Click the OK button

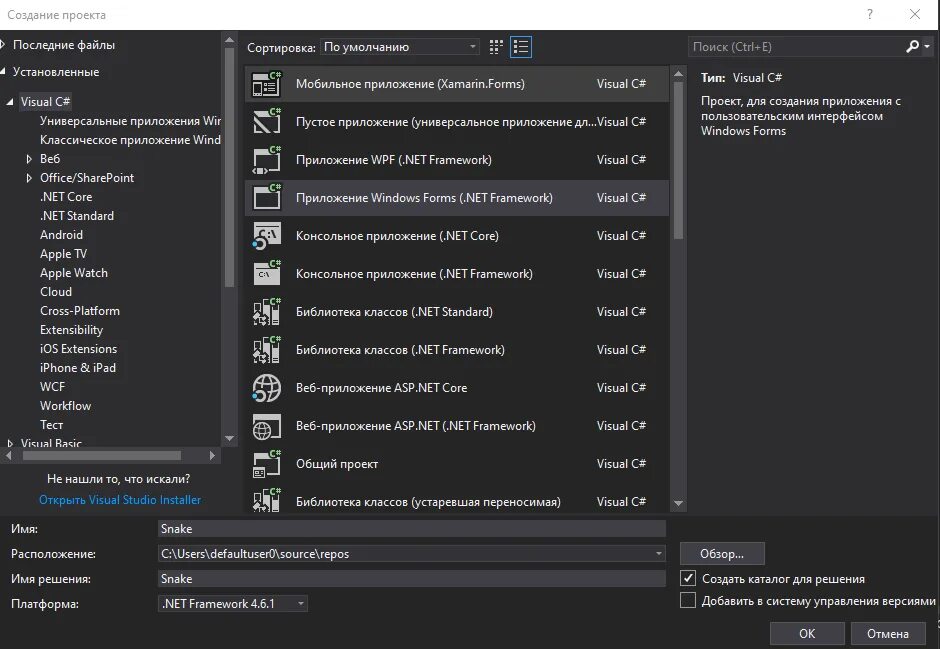point(807,633)
